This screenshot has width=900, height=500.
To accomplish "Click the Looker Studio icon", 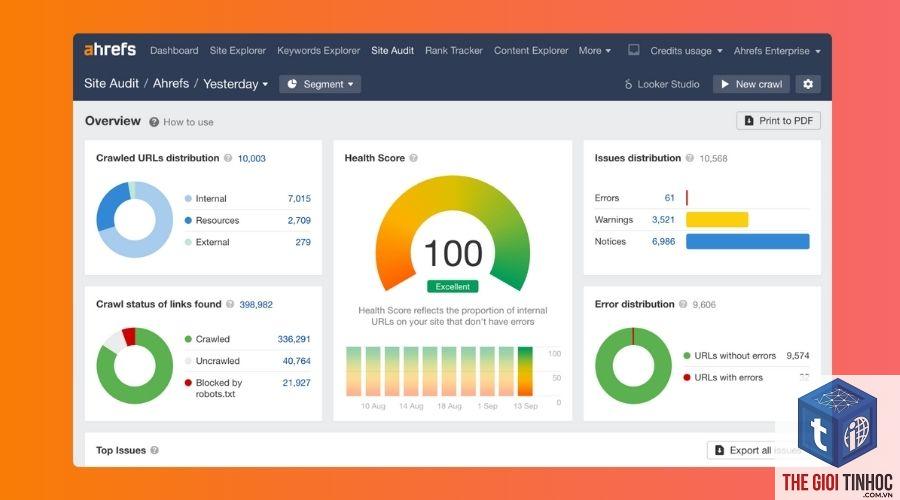I will (x=629, y=84).
